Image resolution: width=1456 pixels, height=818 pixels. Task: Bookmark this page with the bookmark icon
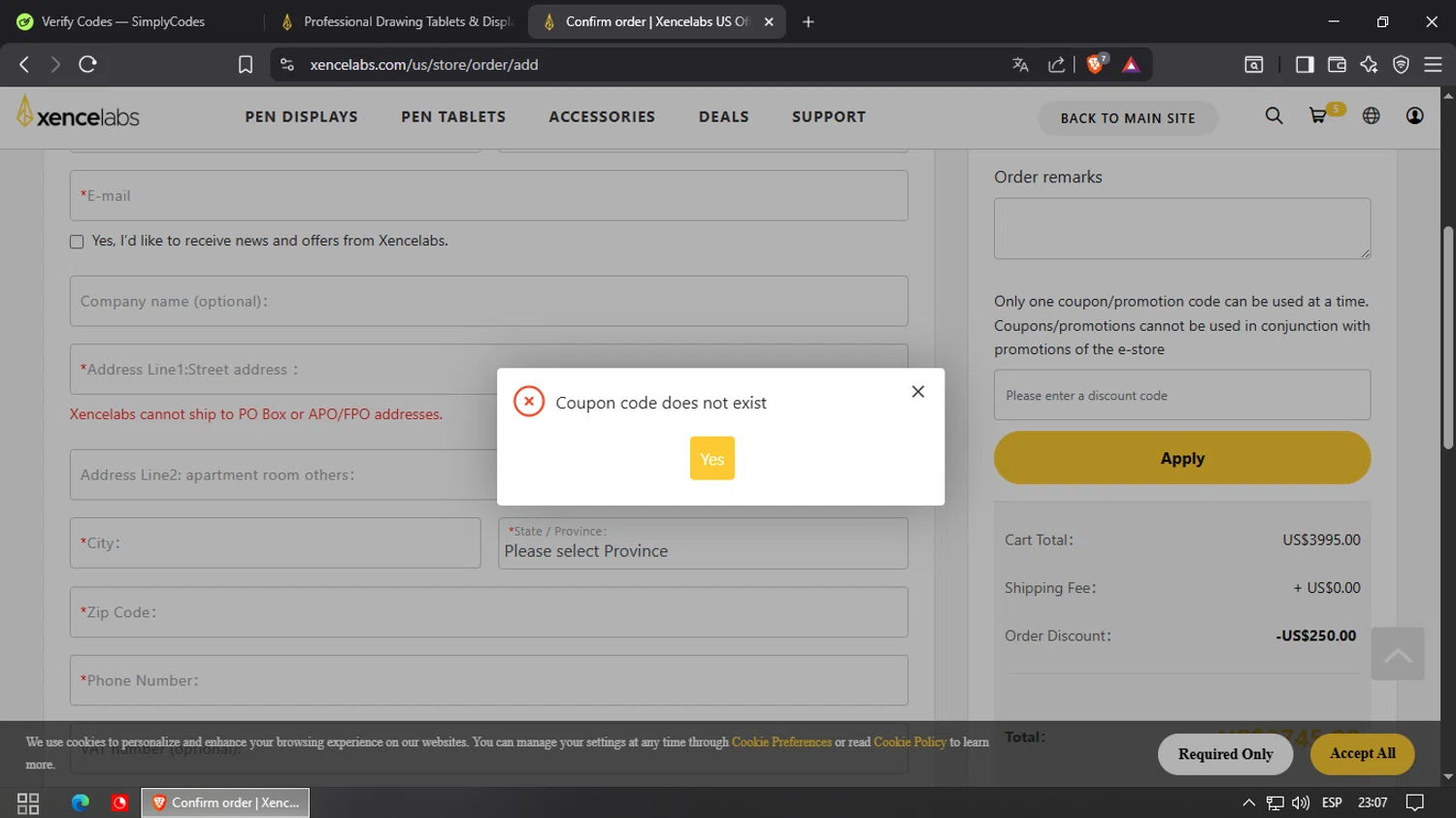(246, 64)
